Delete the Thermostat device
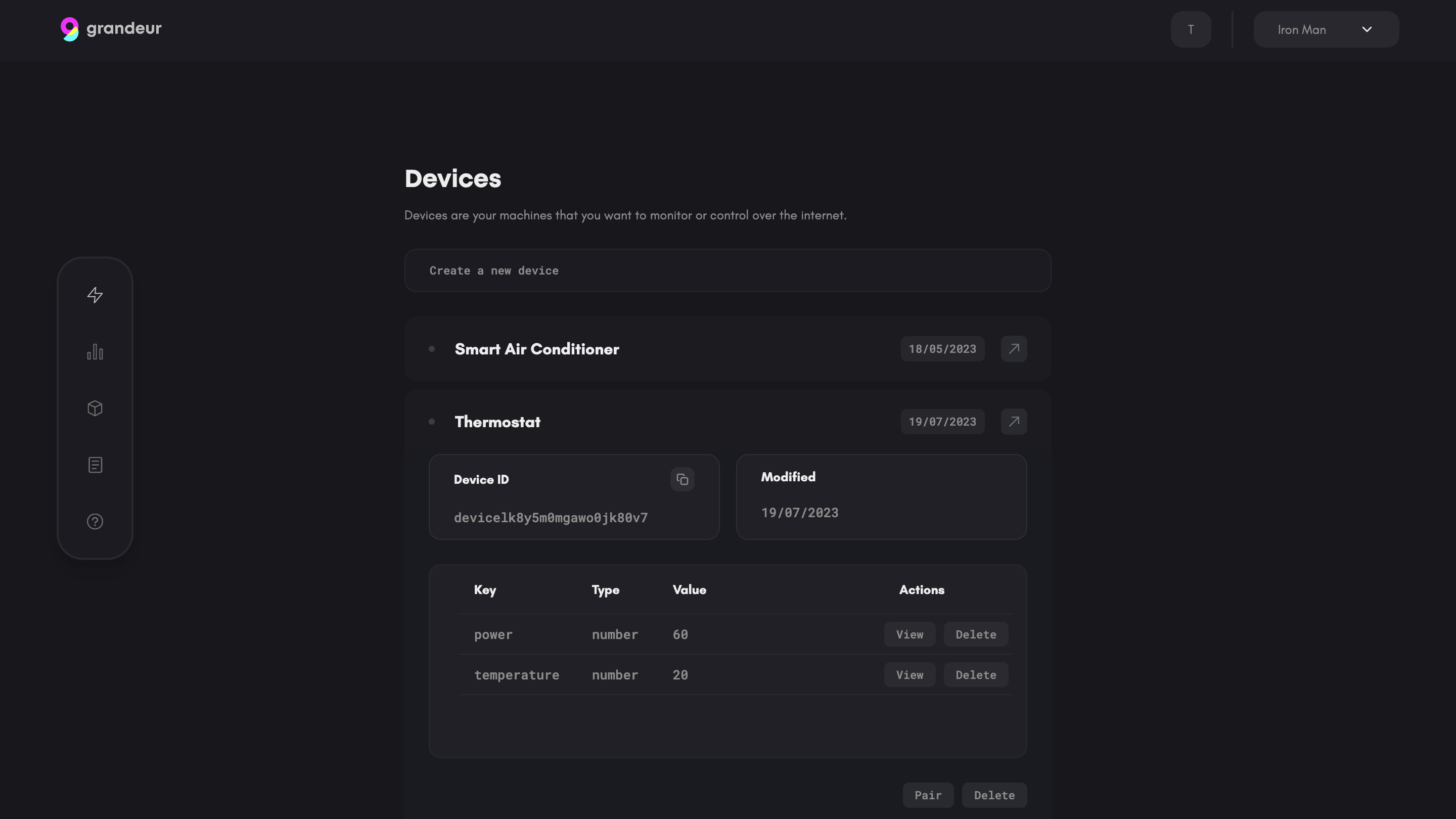Image resolution: width=1456 pixels, height=819 pixels. pos(994,795)
